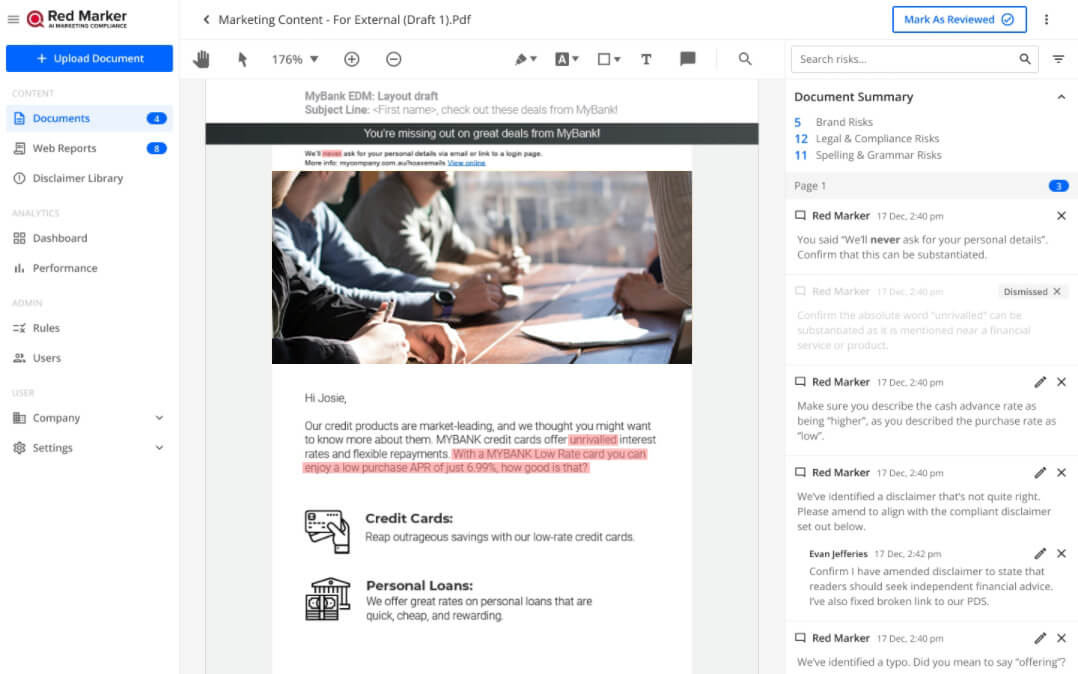
Task: Select Brand Risks summary row
Action: [x=833, y=122]
